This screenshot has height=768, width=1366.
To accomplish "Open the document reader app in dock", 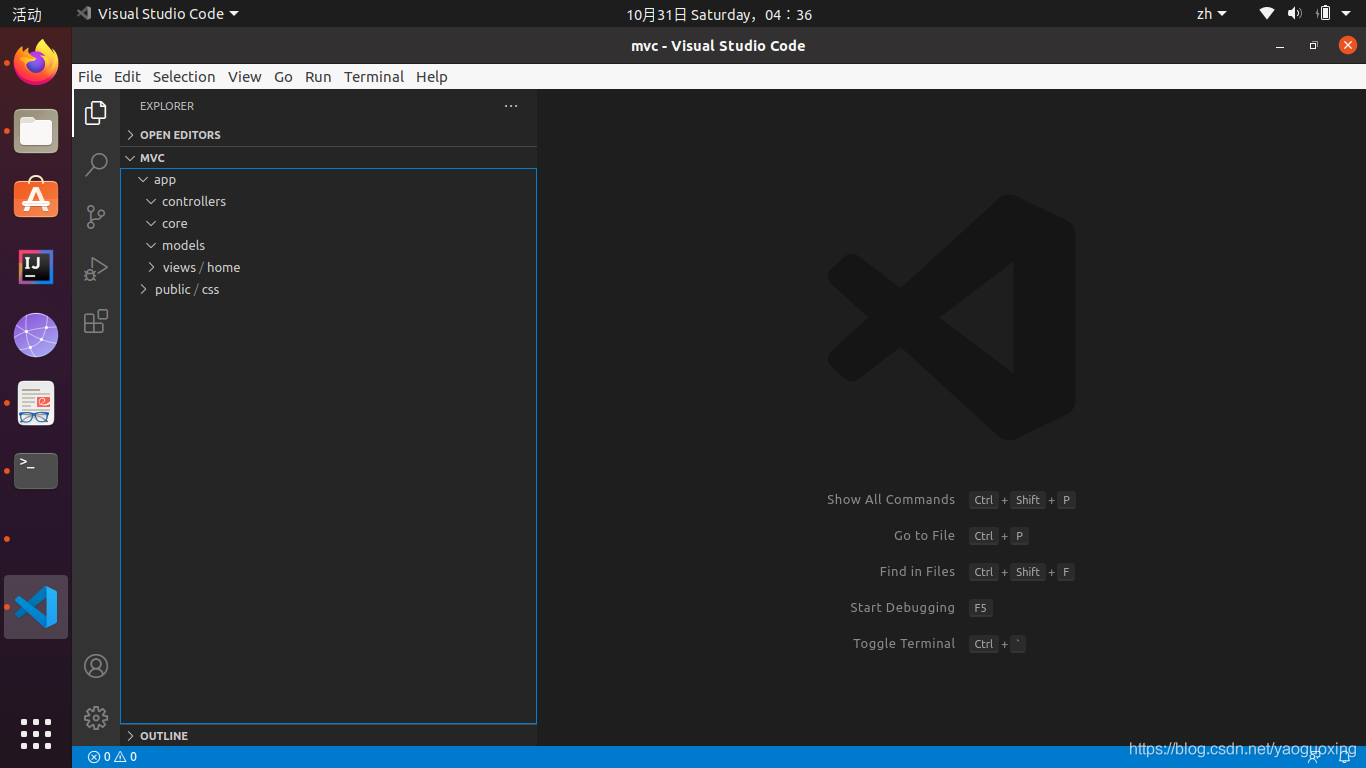I will [36, 403].
